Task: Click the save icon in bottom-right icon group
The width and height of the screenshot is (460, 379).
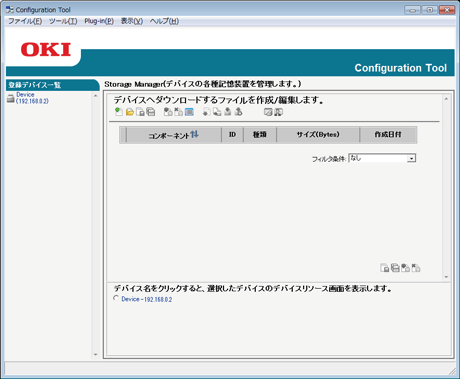Action: point(385,268)
